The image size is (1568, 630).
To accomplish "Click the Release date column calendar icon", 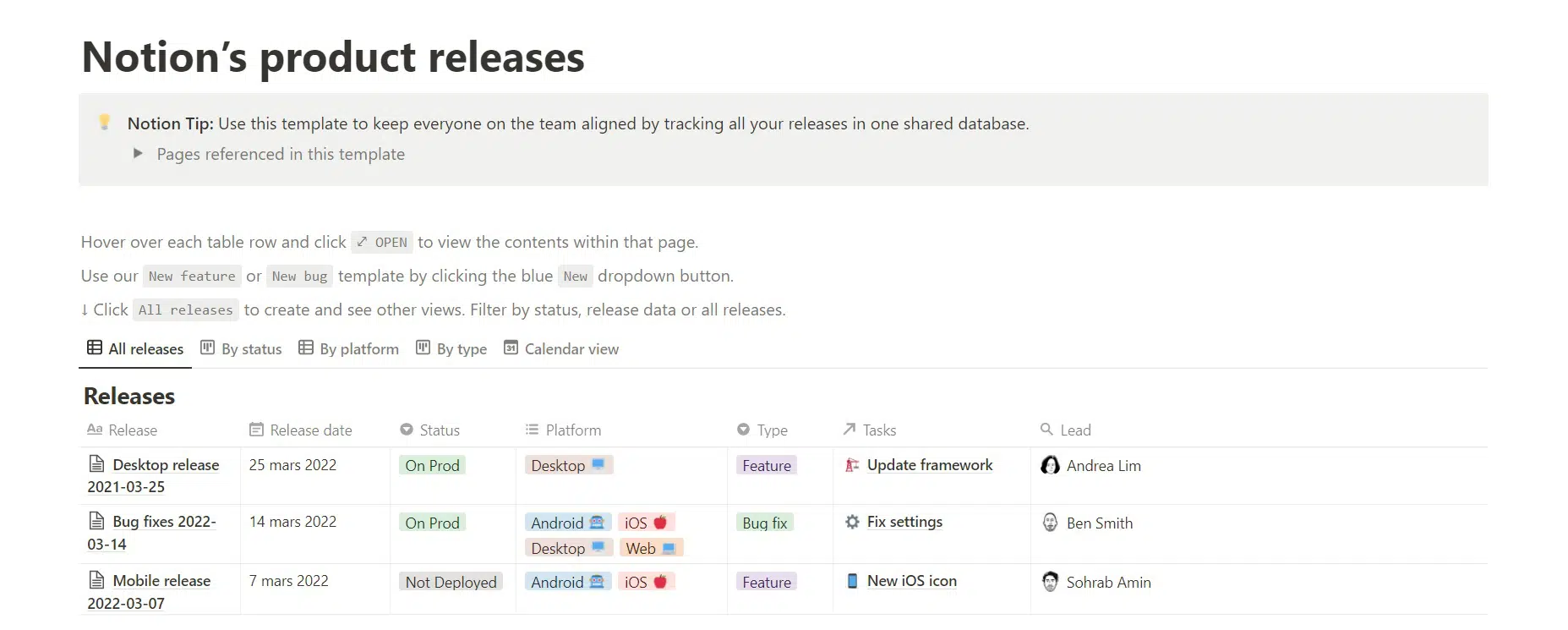I will [256, 430].
